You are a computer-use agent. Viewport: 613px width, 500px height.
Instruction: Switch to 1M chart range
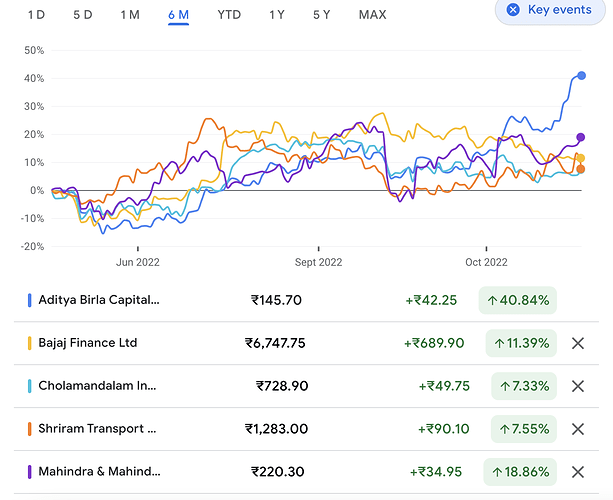pyautogui.click(x=130, y=15)
